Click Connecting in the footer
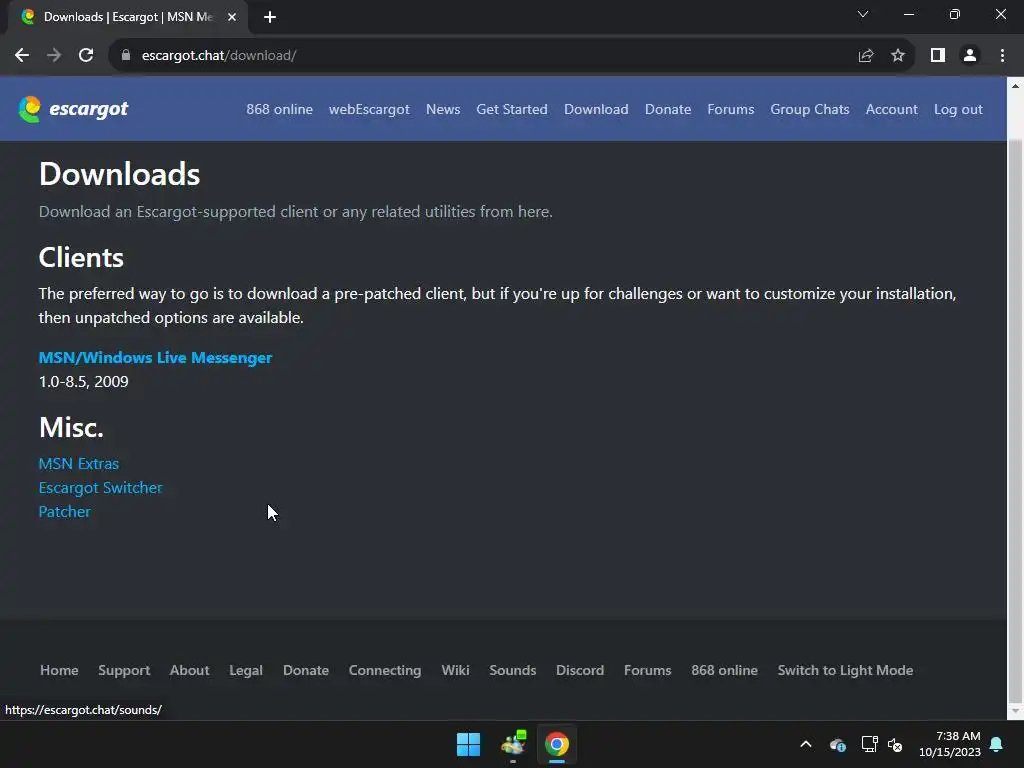This screenshot has width=1024, height=768. coord(385,670)
